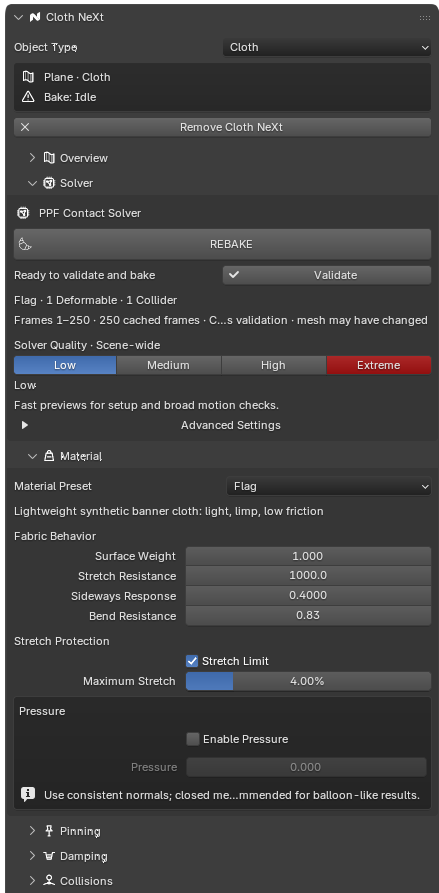This screenshot has height=893, width=439.
Task: Click the 'Solver Quality · Scene-wide' label
Action: pos(87,345)
